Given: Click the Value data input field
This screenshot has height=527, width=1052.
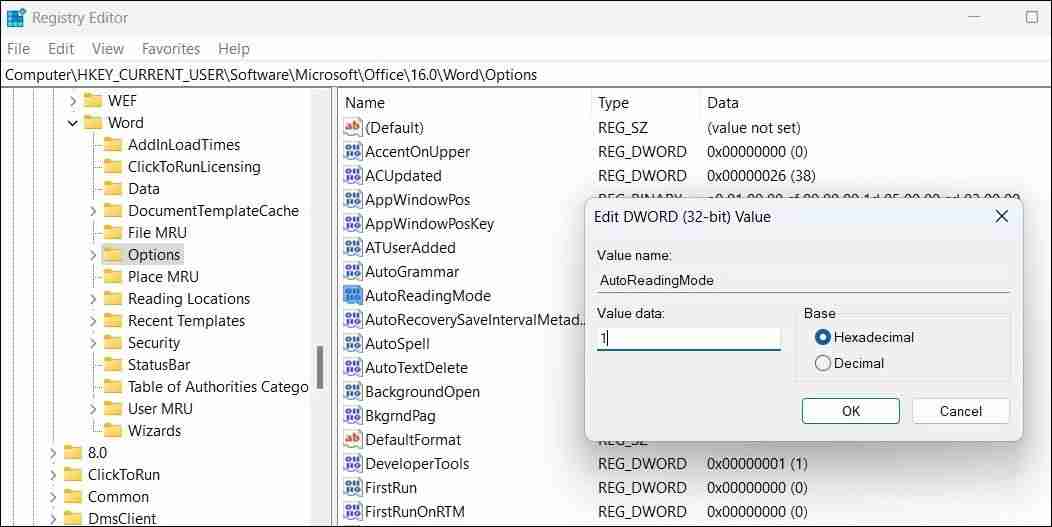Looking at the screenshot, I should coord(689,338).
